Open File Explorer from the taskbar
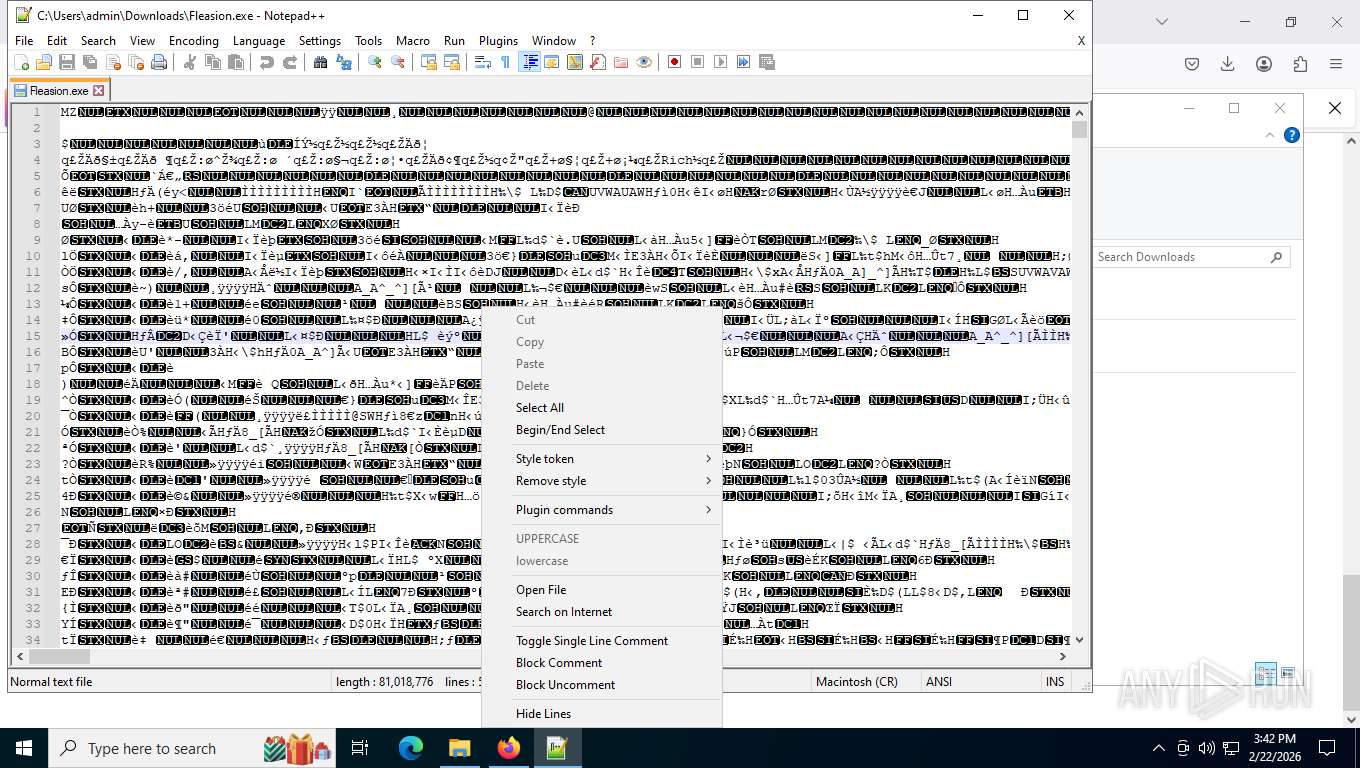This screenshot has height=768, width=1360. [x=459, y=748]
